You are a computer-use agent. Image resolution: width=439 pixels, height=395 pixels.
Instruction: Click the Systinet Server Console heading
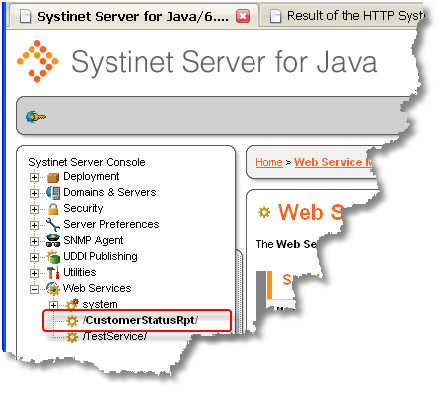[x=87, y=162]
